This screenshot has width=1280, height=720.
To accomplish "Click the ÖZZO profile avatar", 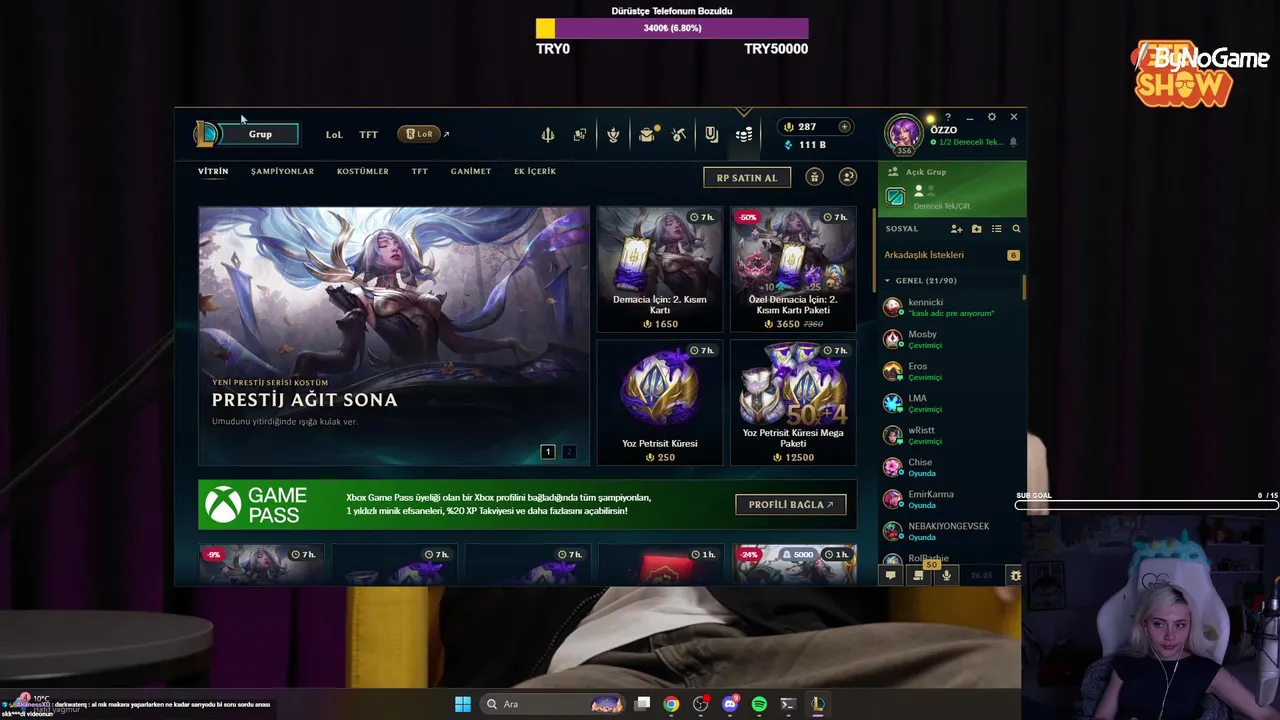I will pos(904,134).
